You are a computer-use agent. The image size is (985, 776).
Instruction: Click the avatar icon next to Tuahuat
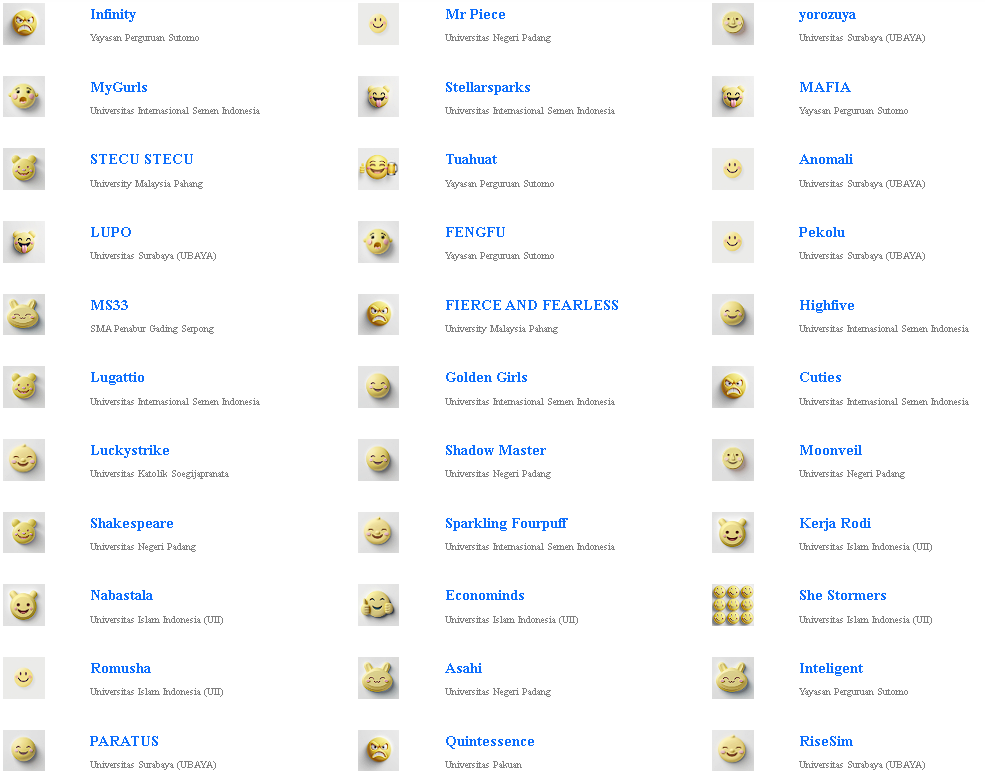pyautogui.click(x=378, y=169)
